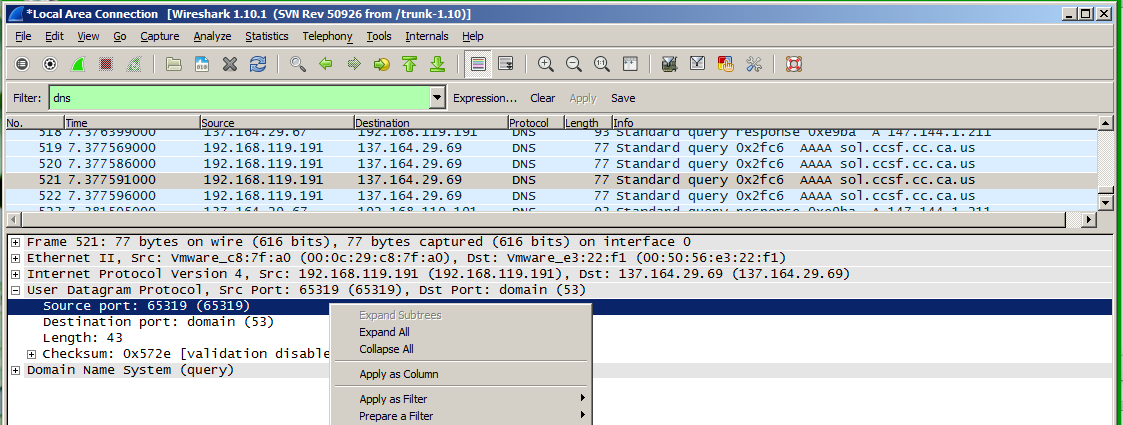
Task: Open help lifebuoy icon
Action: click(x=794, y=65)
